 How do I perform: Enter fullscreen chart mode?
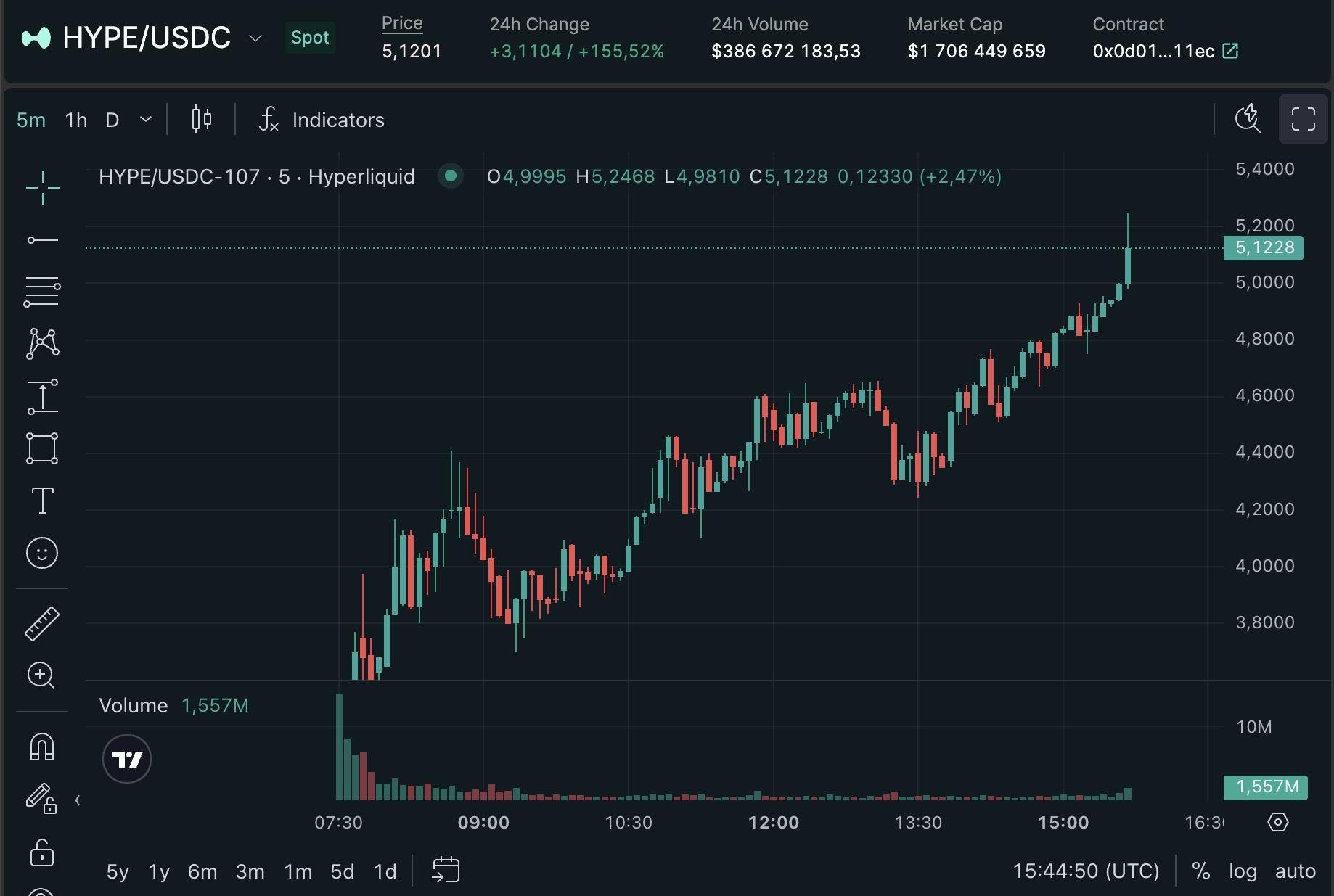tap(1303, 119)
